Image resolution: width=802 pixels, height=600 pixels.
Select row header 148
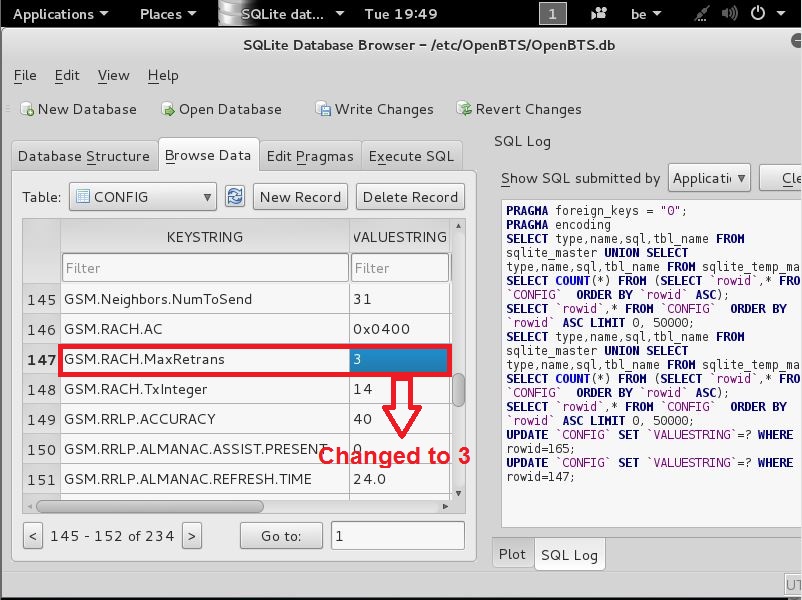pos(41,389)
